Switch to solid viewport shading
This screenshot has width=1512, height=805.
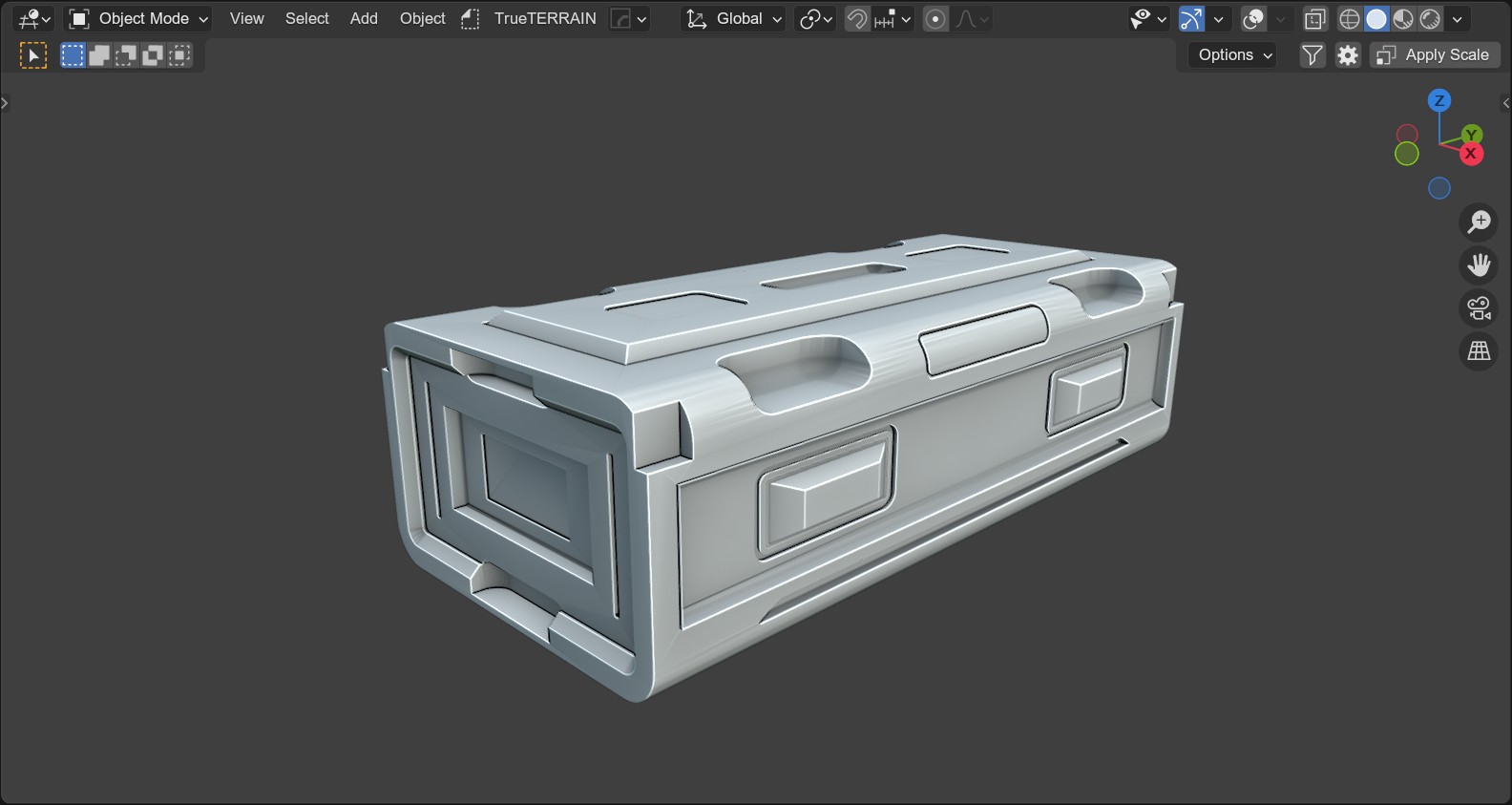pyautogui.click(x=1376, y=18)
